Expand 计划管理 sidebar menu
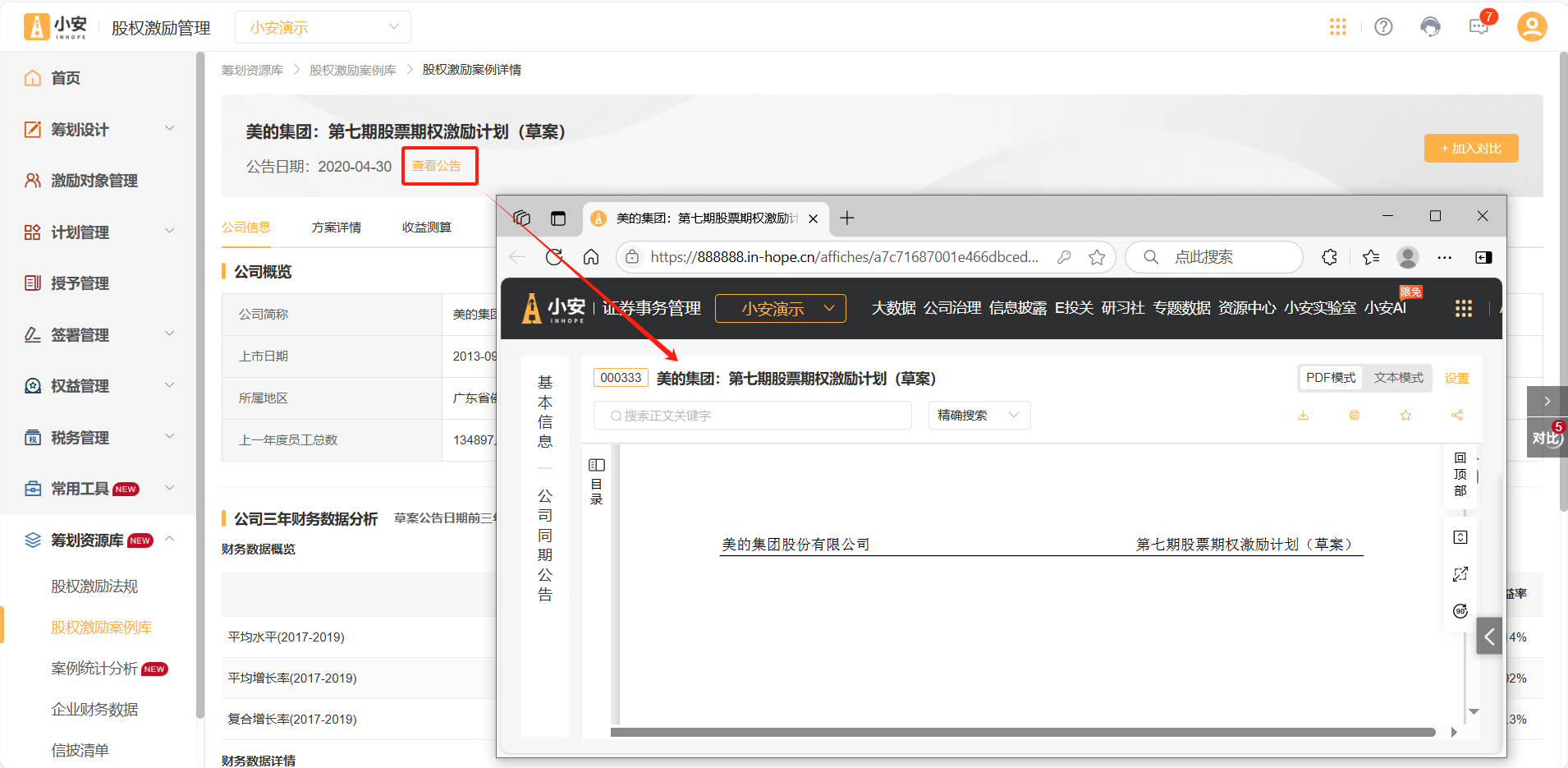 pyautogui.click(x=99, y=232)
